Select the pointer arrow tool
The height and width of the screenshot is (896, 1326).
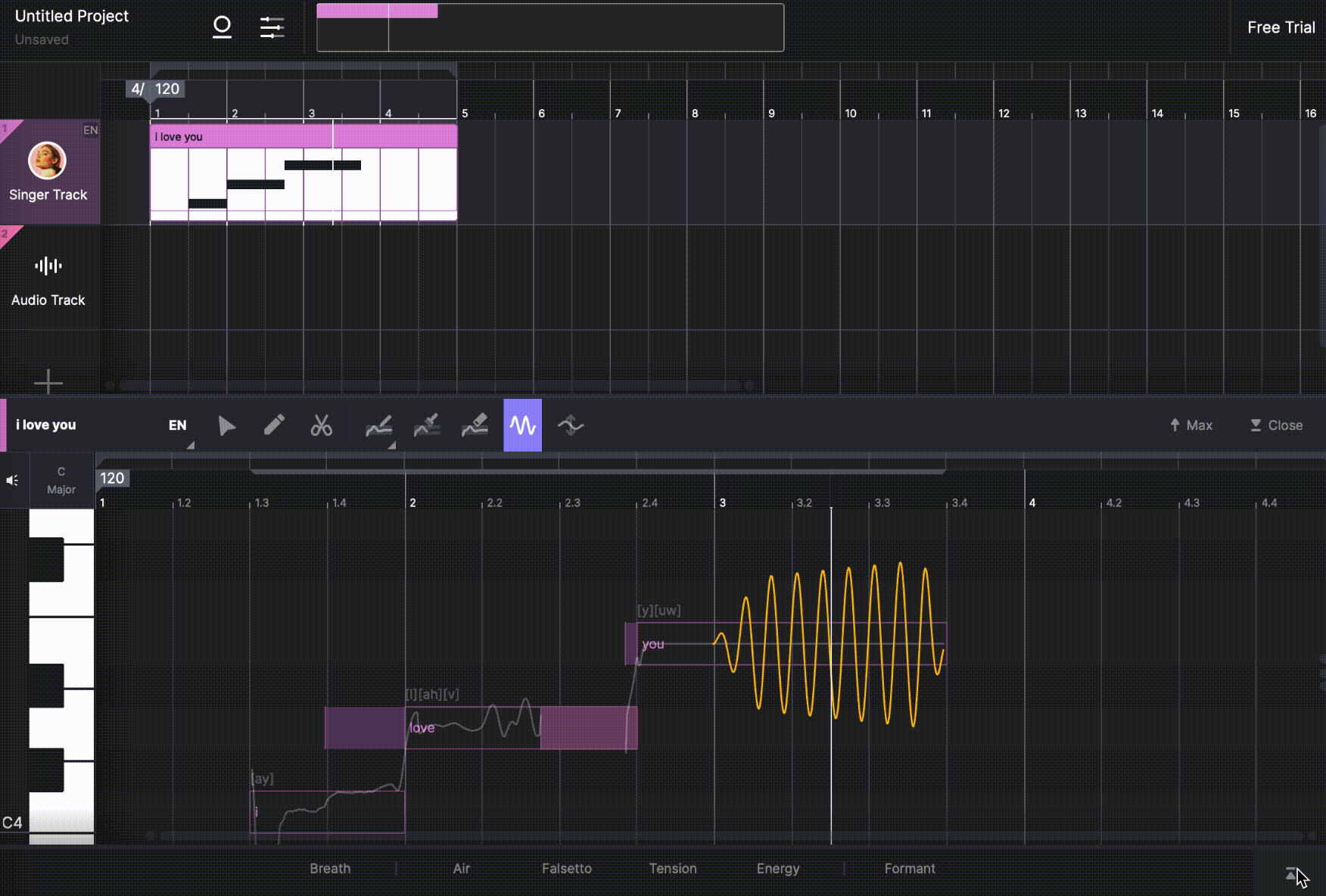tap(226, 425)
